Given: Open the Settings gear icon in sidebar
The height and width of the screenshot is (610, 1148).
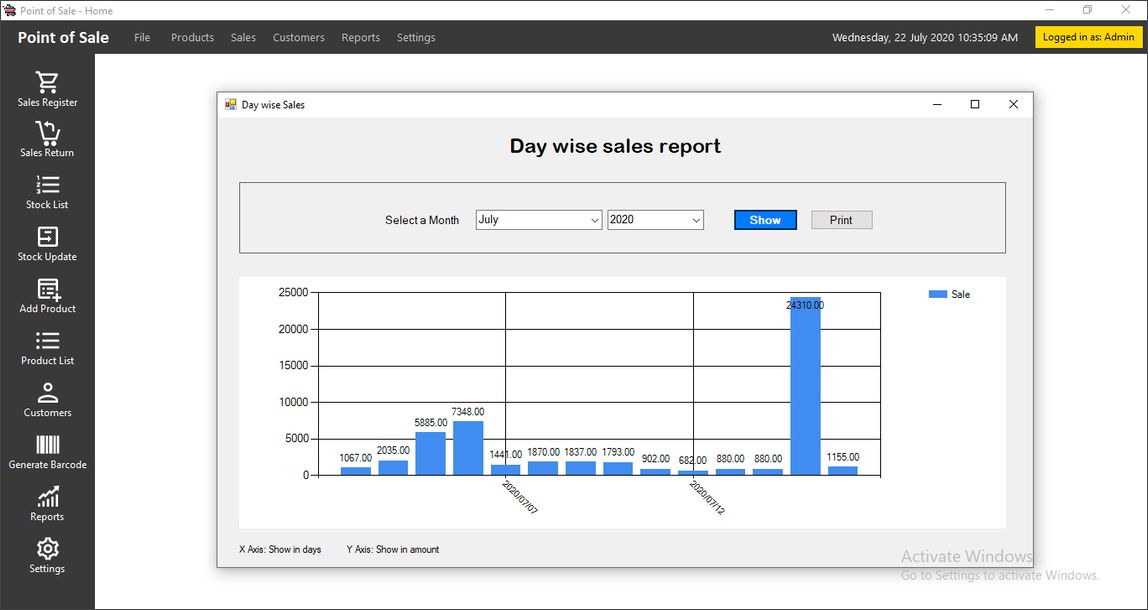Looking at the screenshot, I should click(x=48, y=548).
